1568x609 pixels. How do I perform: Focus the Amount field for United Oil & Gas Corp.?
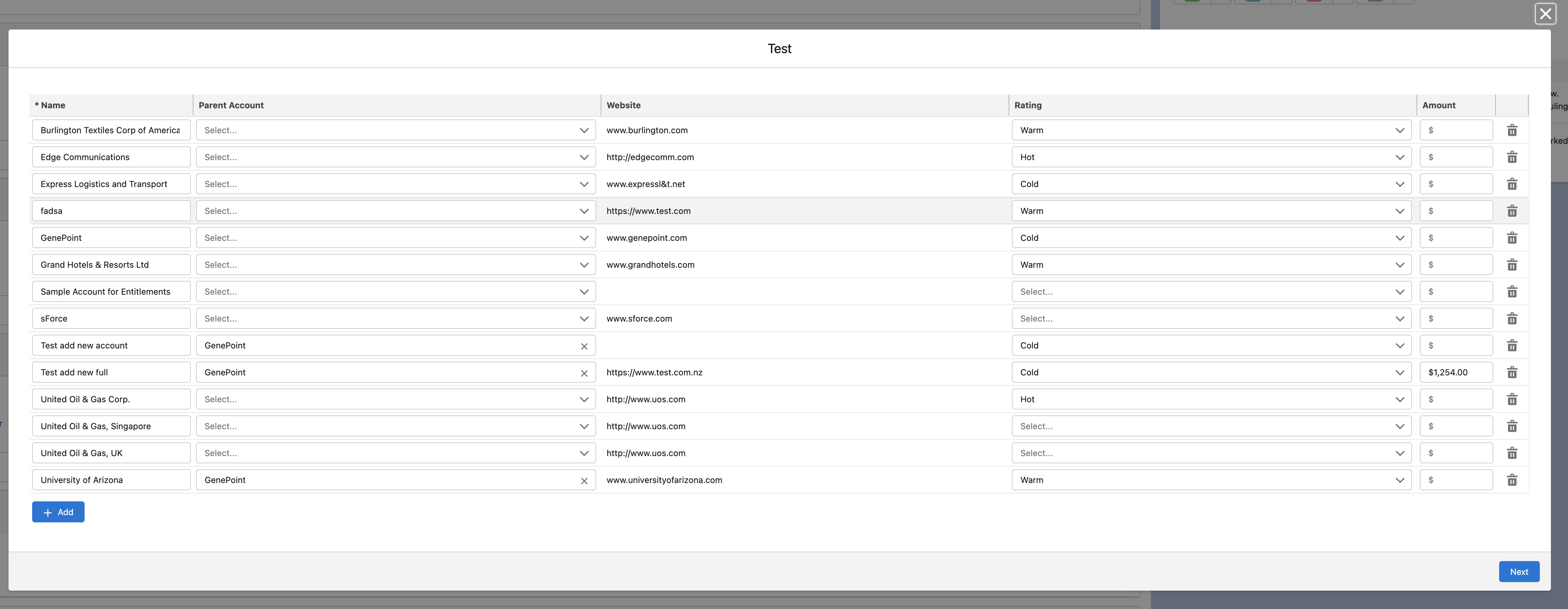pyautogui.click(x=1456, y=400)
